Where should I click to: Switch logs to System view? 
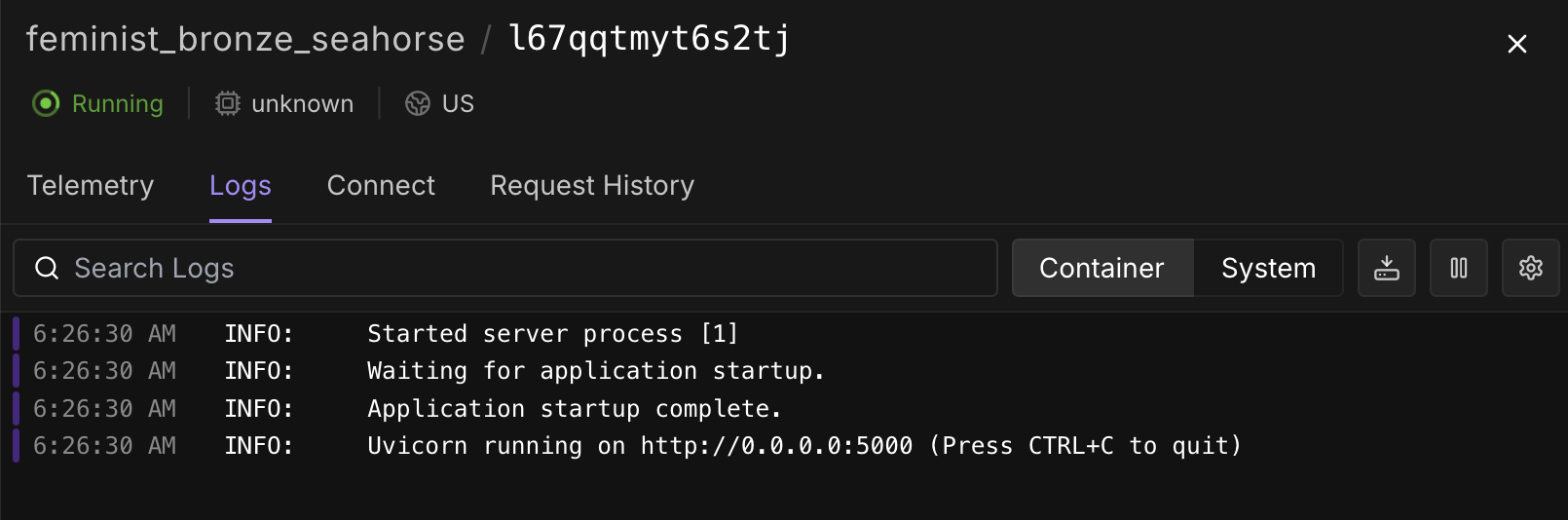coord(1268,268)
